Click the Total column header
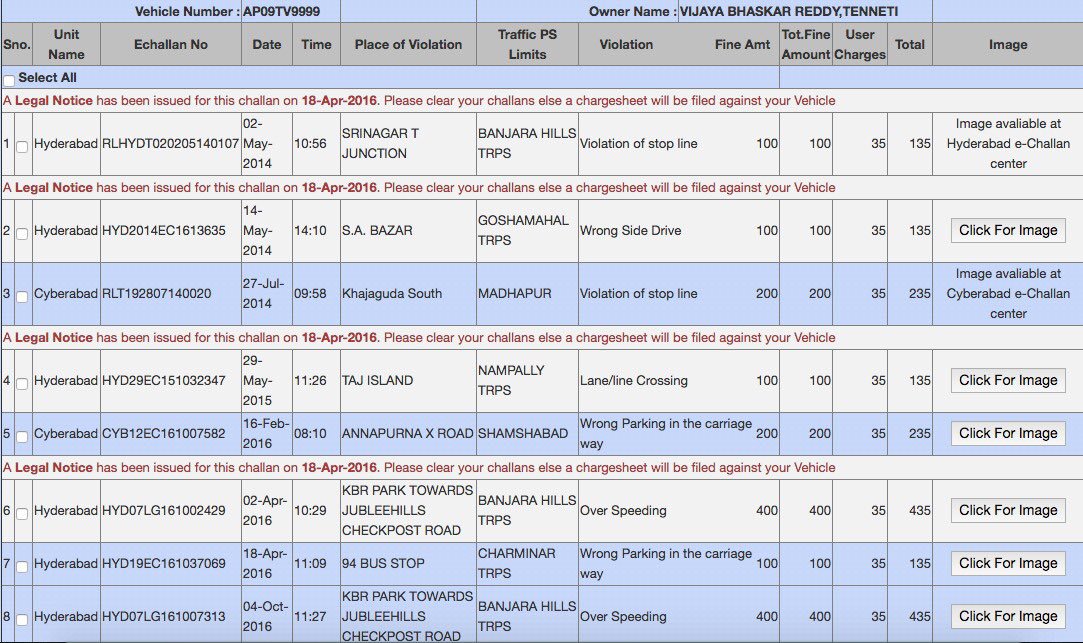The image size is (1083, 643). (910, 44)
